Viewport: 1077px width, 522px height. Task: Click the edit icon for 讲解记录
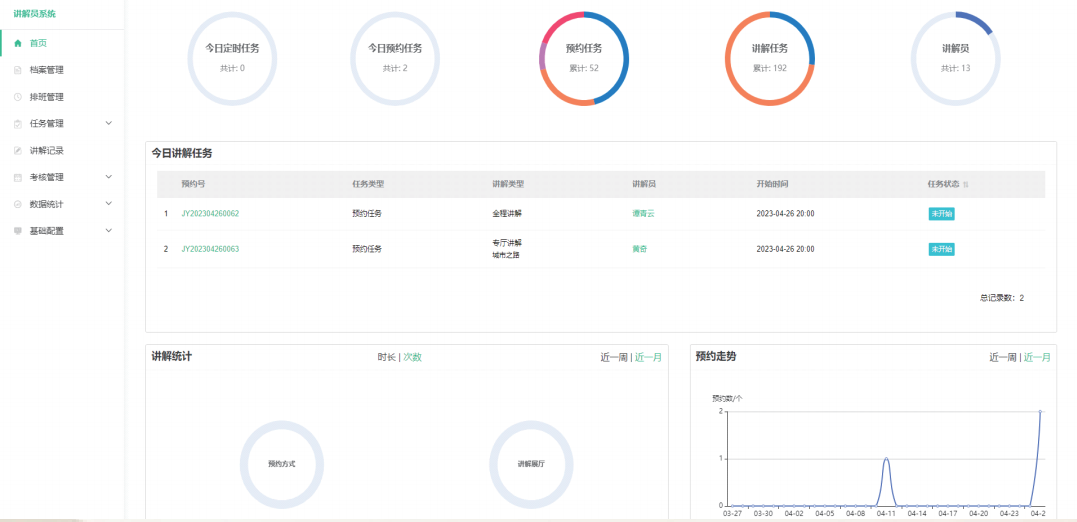[18, 151]
